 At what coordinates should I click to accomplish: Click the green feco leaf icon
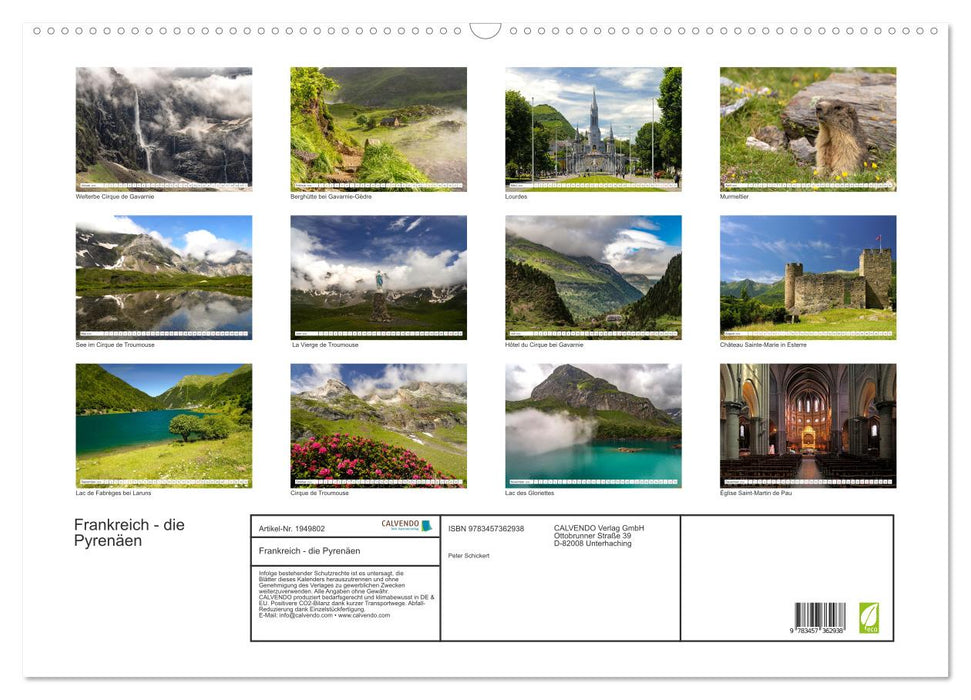click(x=868, y=616)
